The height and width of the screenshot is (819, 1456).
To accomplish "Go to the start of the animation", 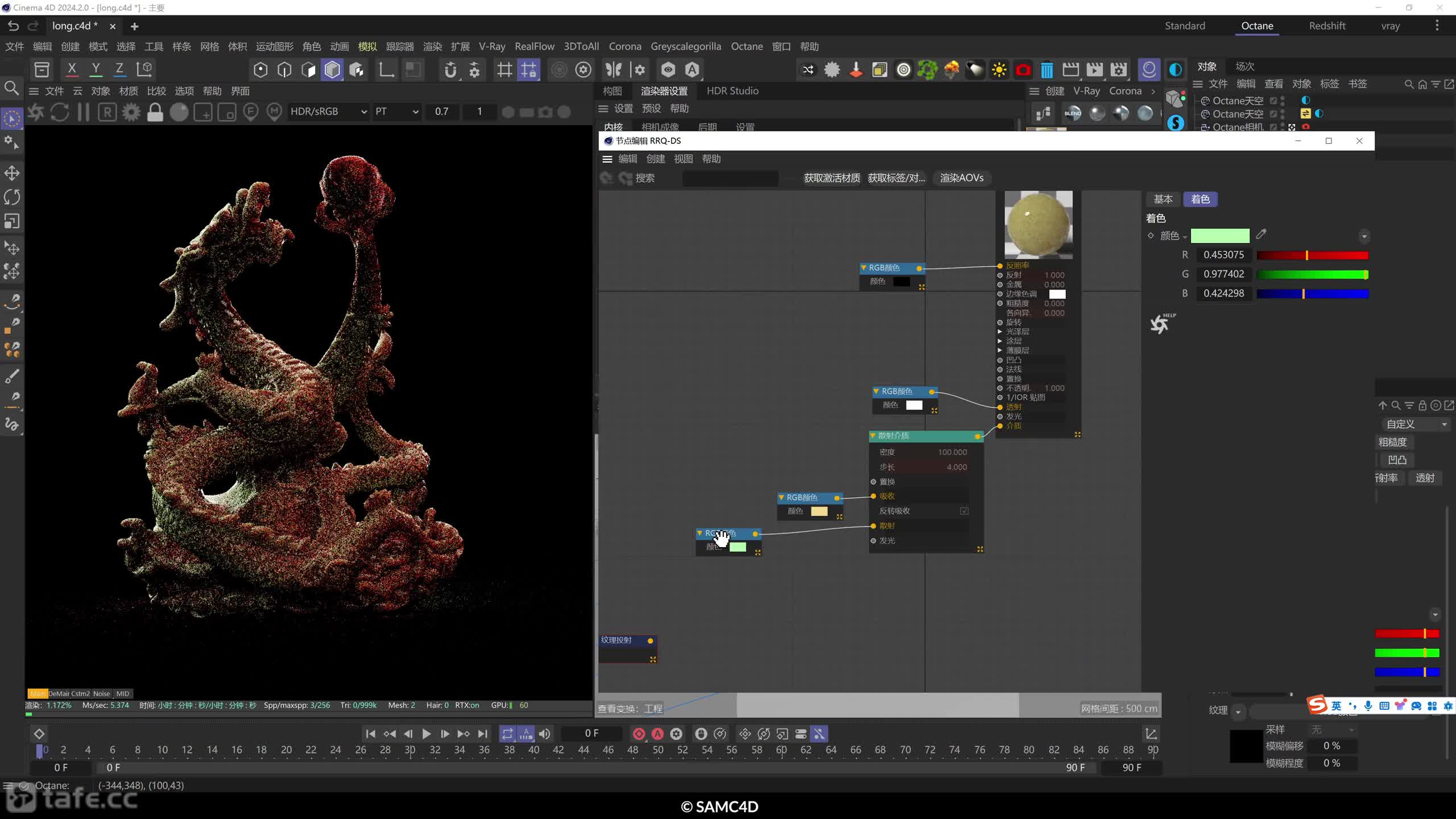I will point(370,734).
